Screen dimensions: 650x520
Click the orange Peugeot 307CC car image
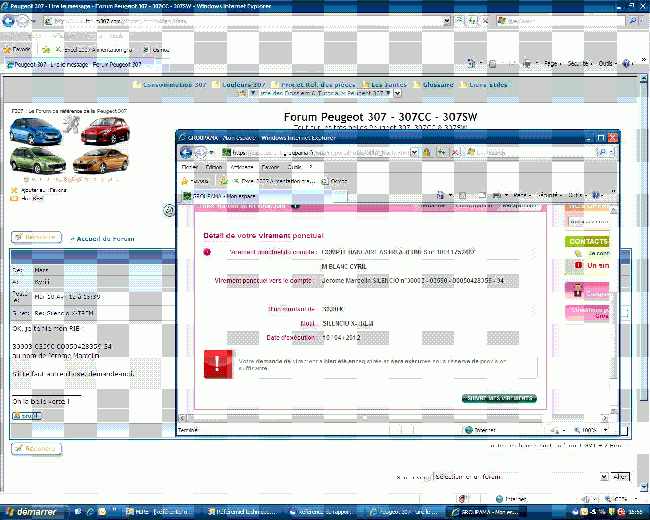pyautogui.click(x=102, y=160)
